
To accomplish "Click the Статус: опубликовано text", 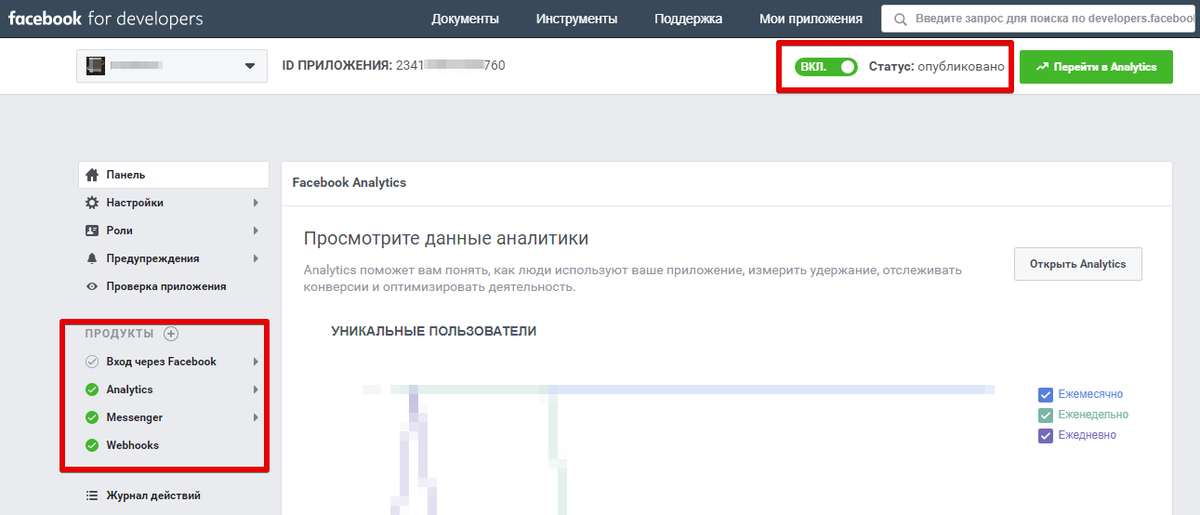I will coord(936,66).
